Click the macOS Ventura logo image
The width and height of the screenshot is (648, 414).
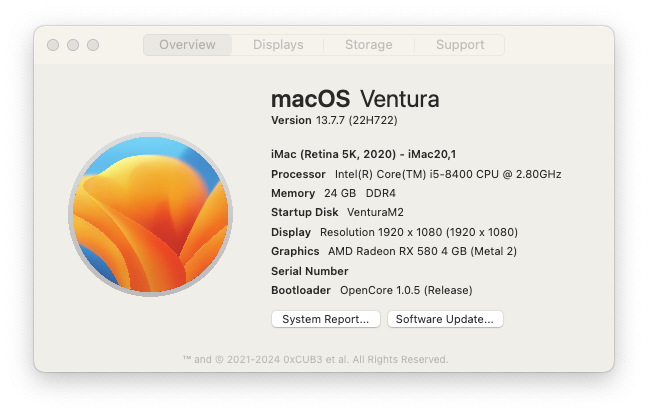tap(150, 214)
